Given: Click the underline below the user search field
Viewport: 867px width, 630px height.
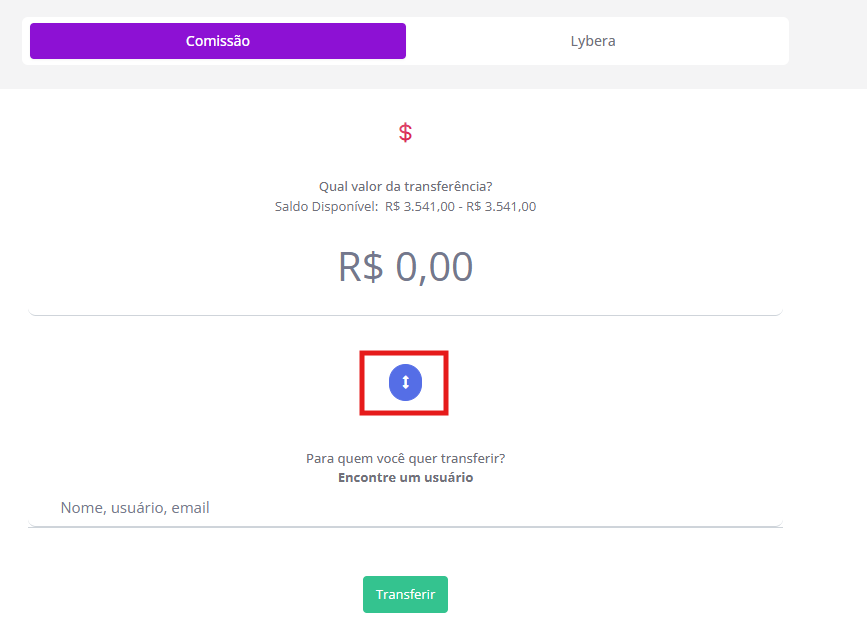Looking at the screenshot, I should coord(405,526).
